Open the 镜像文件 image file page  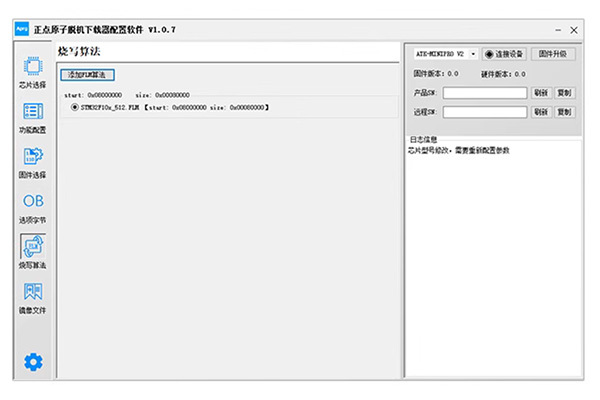(x=33, y=299)
